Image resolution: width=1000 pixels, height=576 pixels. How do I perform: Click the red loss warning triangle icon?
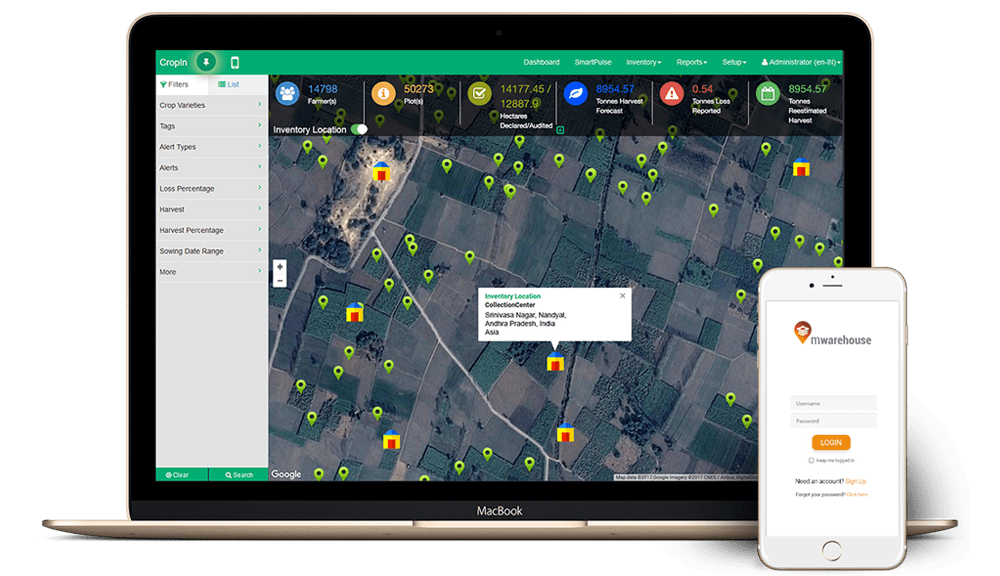tap(671, 94)
